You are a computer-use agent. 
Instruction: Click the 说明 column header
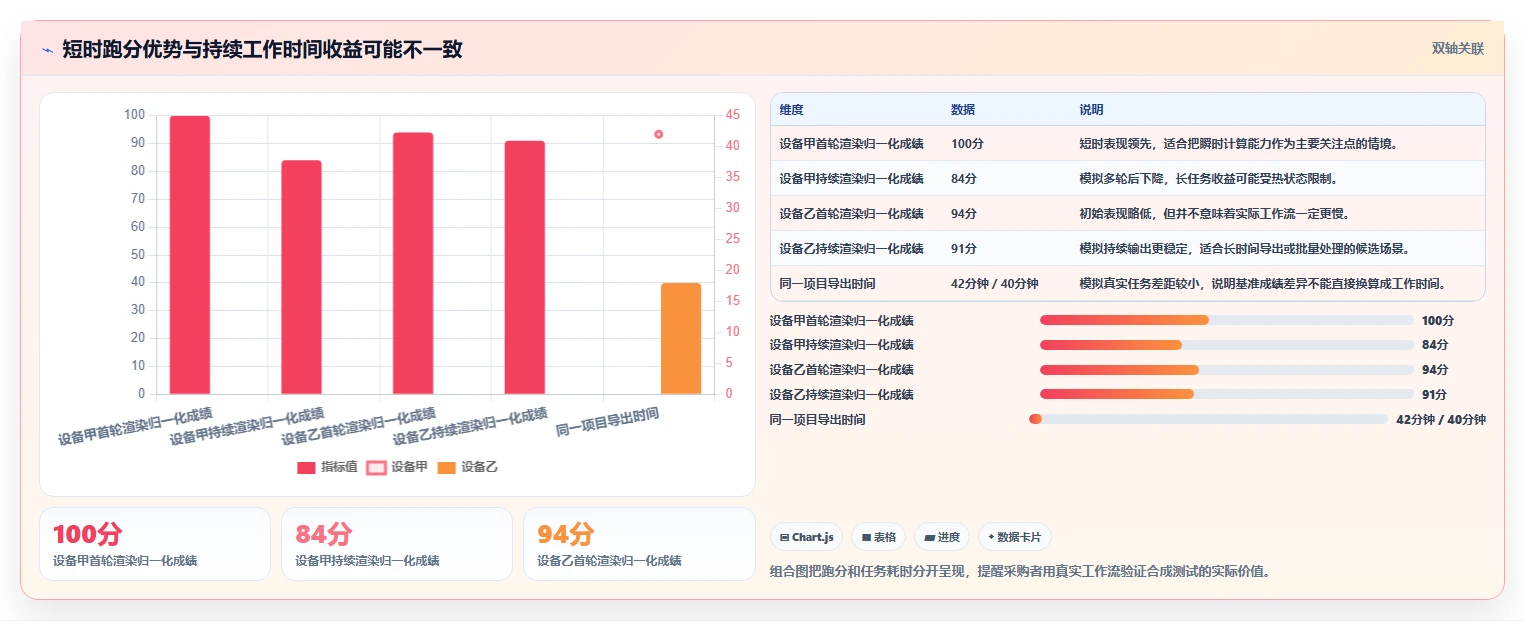coord(1091,109)
